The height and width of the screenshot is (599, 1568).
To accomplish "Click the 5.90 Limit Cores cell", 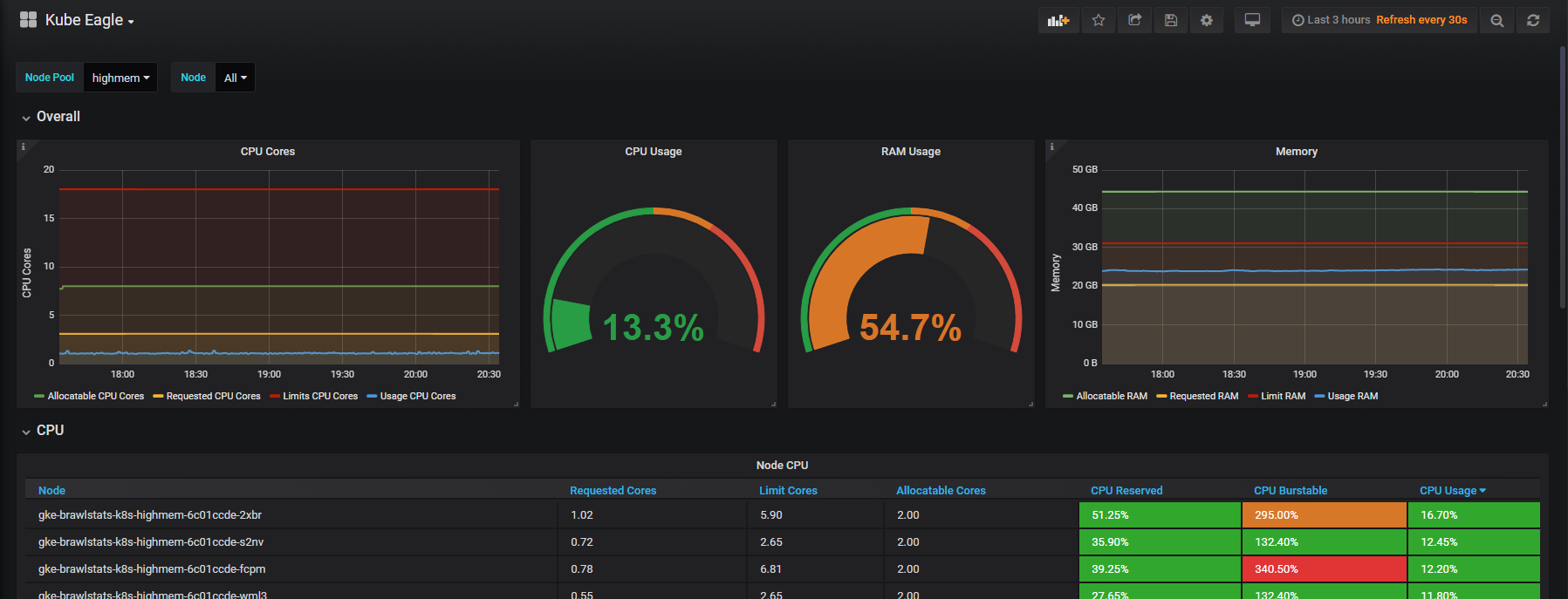I will click(x=816, y=515).
